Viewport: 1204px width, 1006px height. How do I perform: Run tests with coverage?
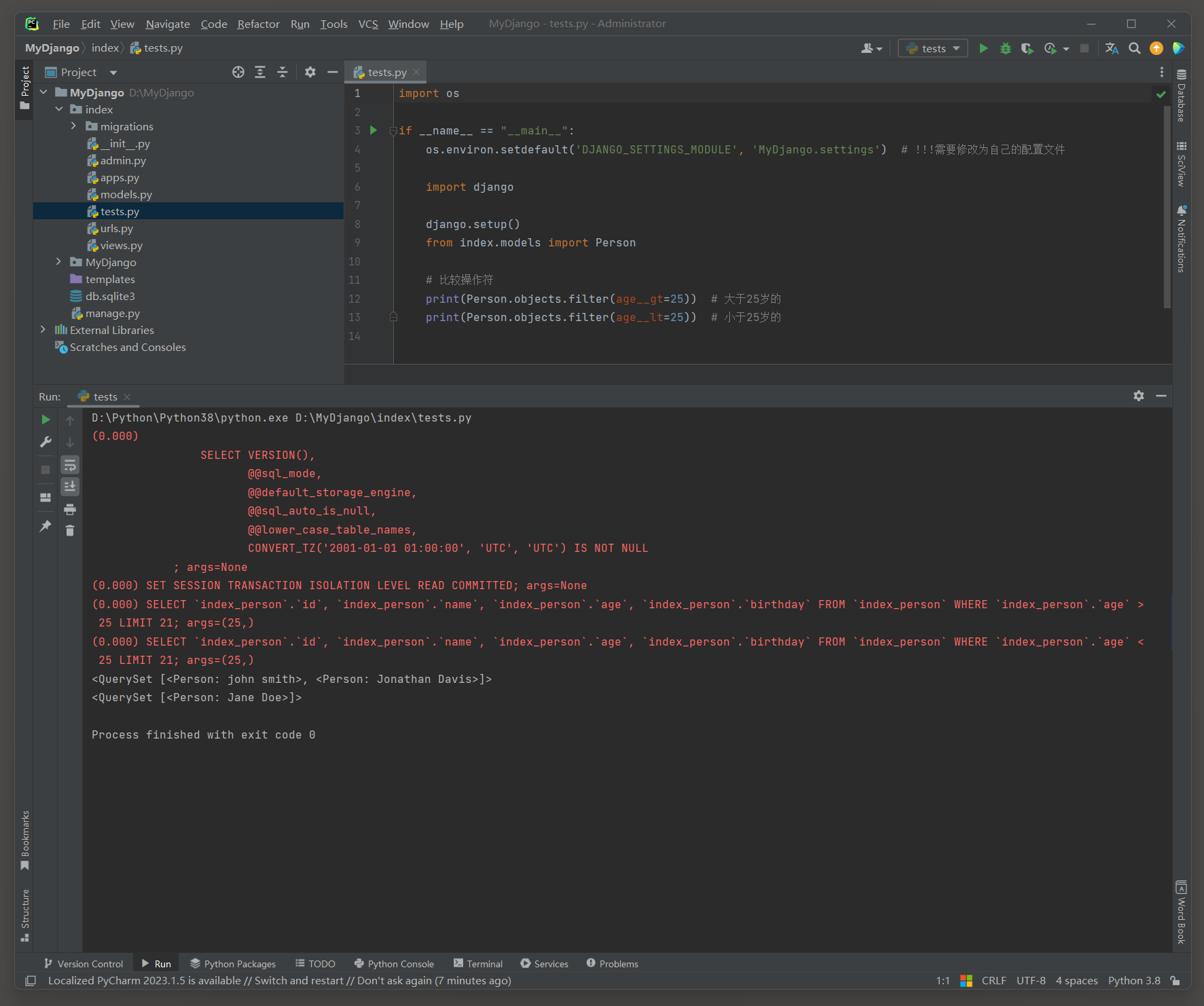click(x=1027, y=48)
